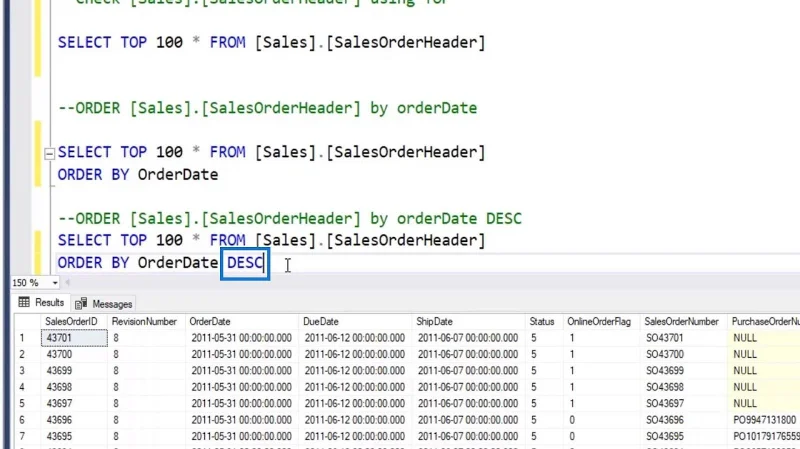Click the OnlineOrderFlag column header
The width and height of the screenshot is (800, 449).
[602, 321]
